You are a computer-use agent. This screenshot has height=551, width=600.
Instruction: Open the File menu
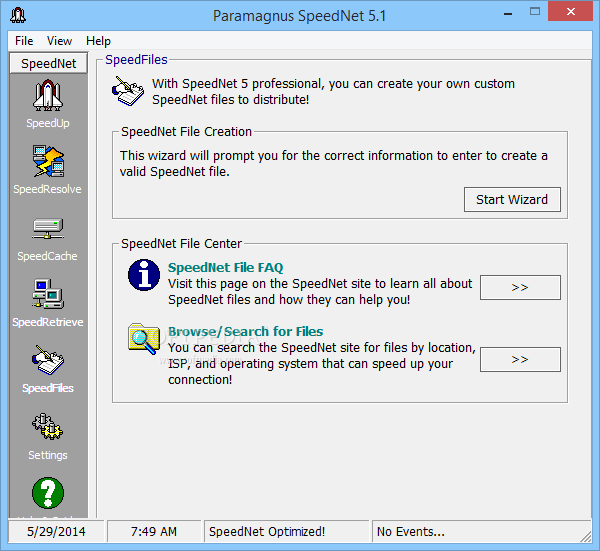click(24, 41)
